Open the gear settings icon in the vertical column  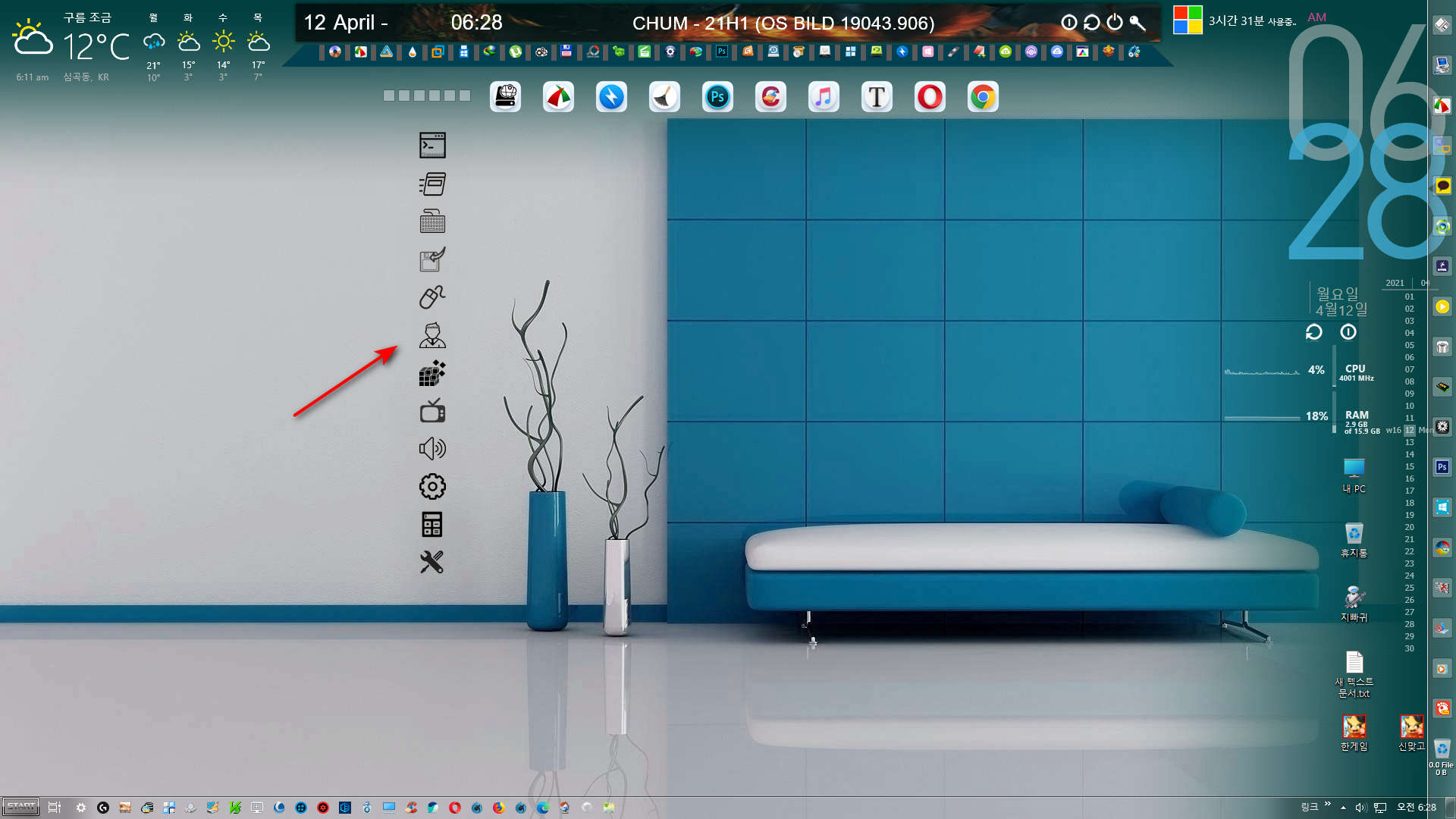click(432, 486)
